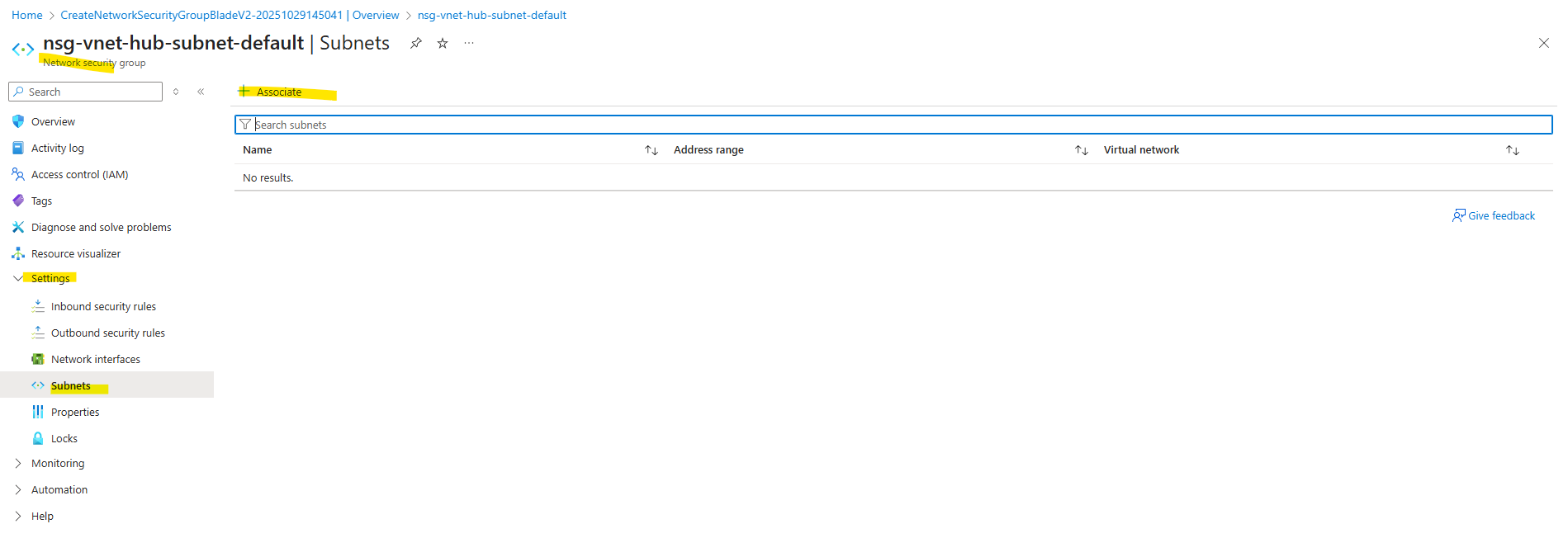Click the filter funnel icon in search
The width and height of the screenshot is (1568, 557).
245,125
